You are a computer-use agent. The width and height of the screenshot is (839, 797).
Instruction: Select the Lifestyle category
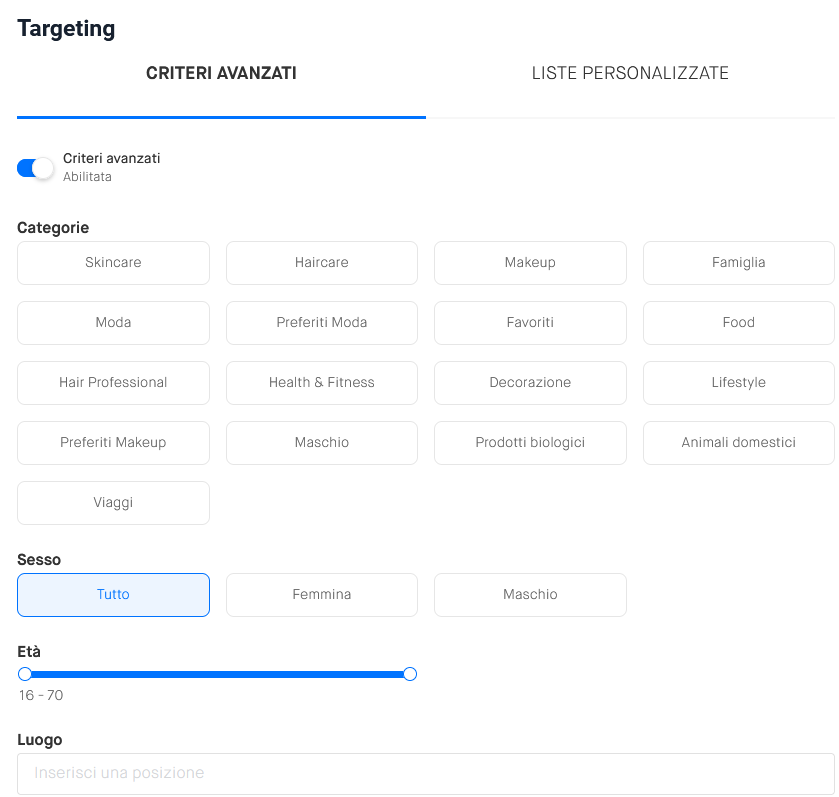pos(738,383)
